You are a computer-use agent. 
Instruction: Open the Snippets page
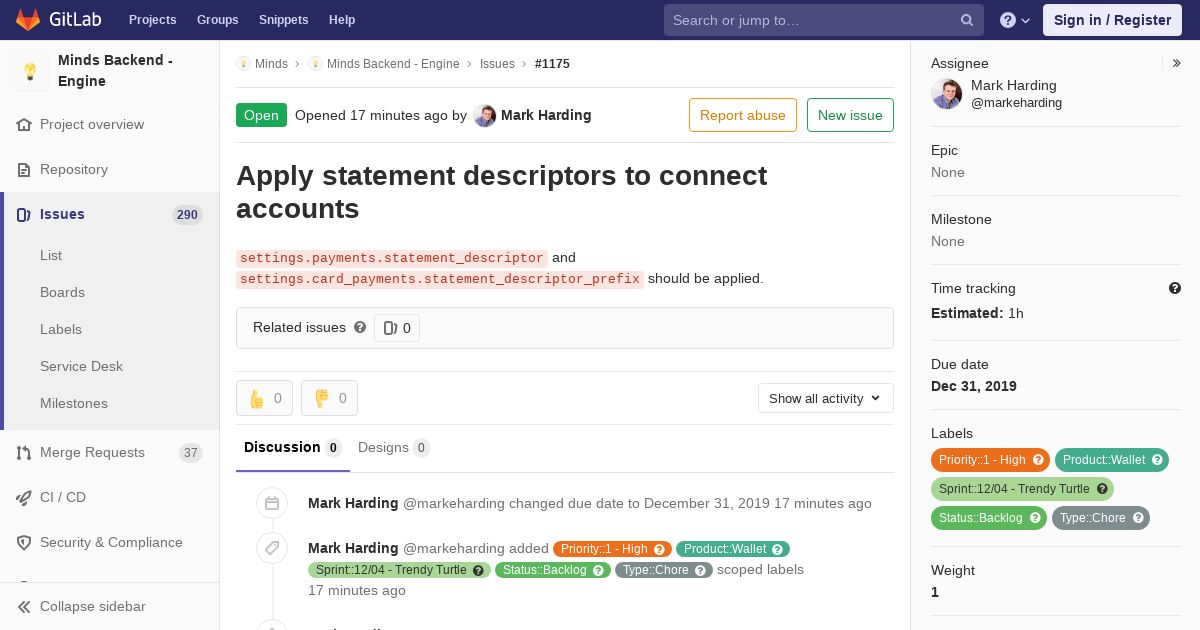[x=284, y=20]
